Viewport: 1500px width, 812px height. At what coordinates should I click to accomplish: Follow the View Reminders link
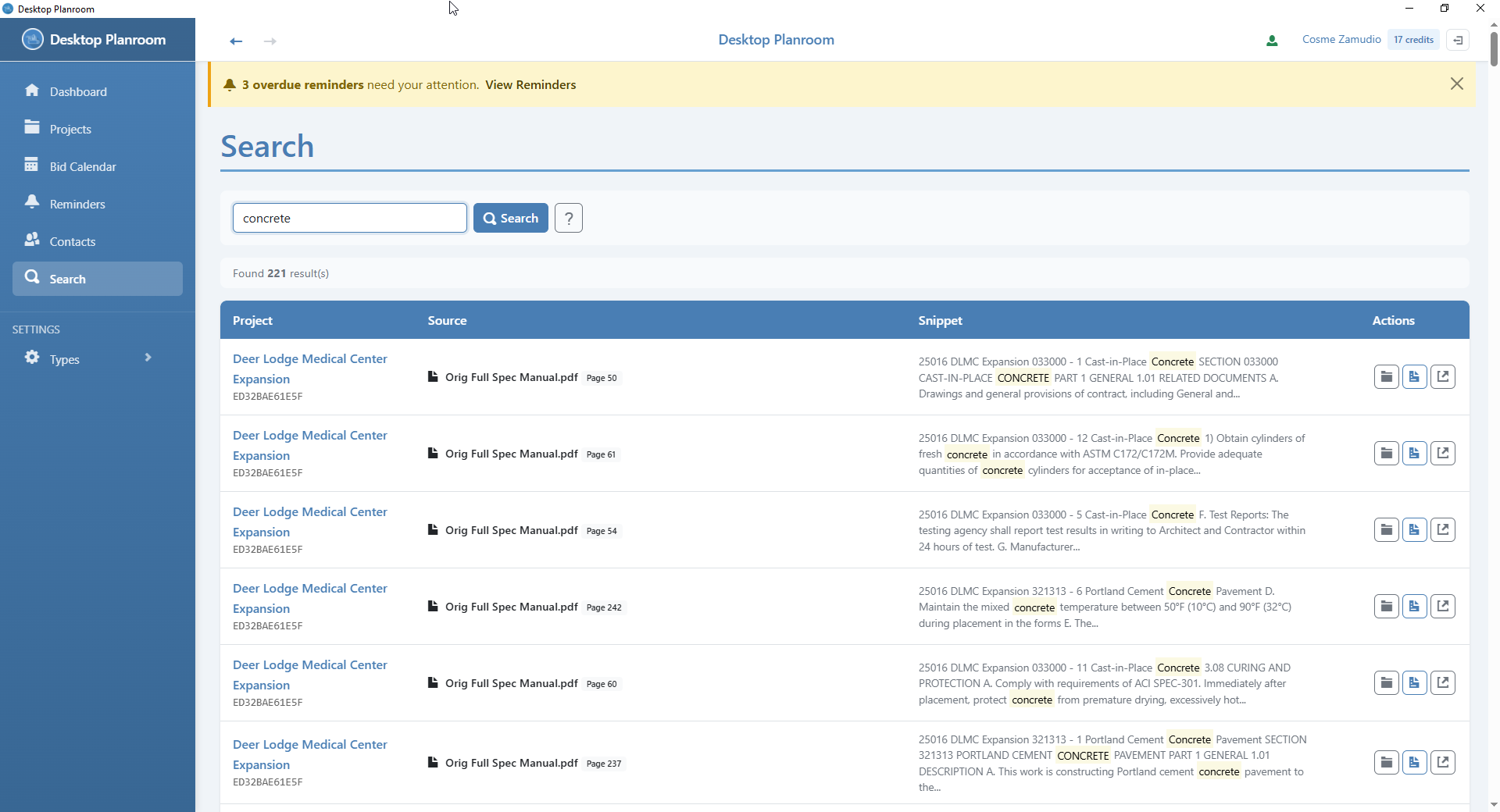tap(530, 85)
